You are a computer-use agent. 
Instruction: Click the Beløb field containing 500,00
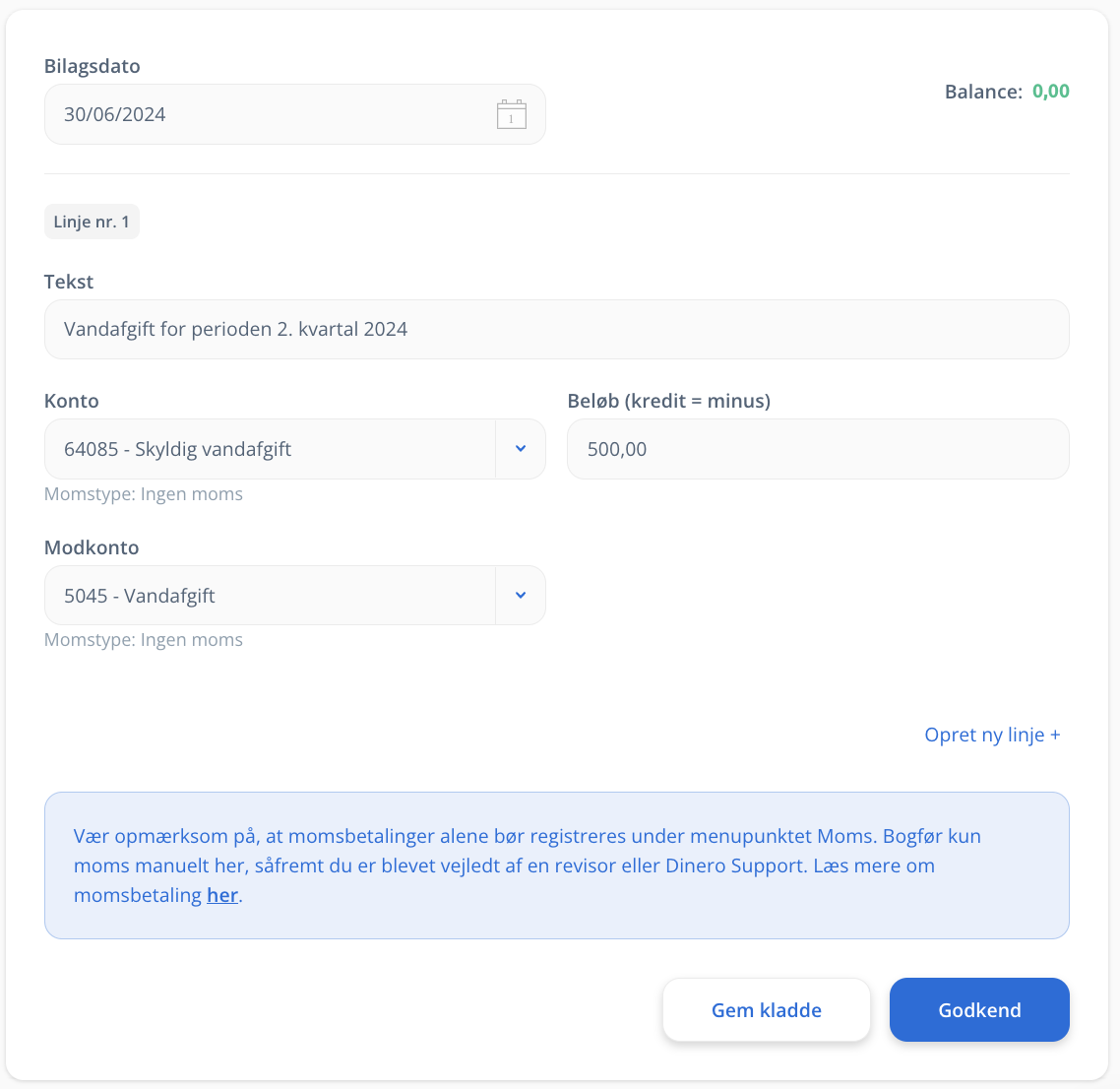coord(818,449)
